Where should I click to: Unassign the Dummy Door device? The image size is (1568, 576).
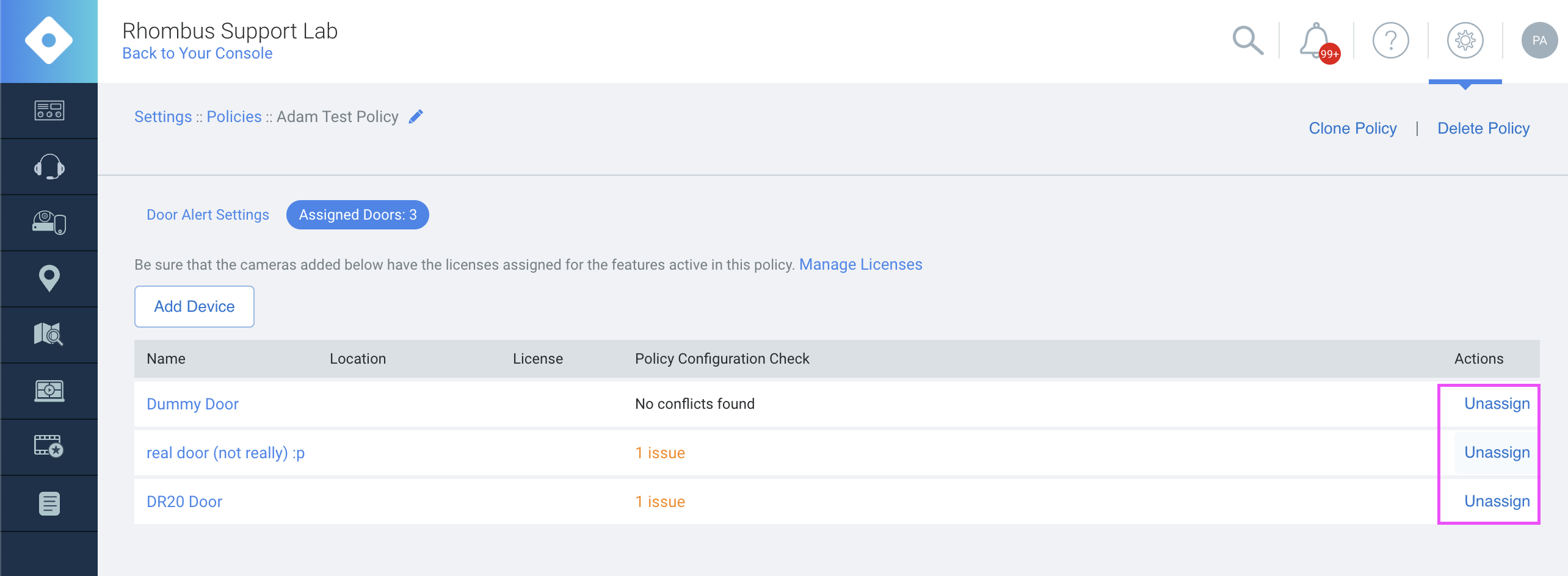(x=1497, y=403)
